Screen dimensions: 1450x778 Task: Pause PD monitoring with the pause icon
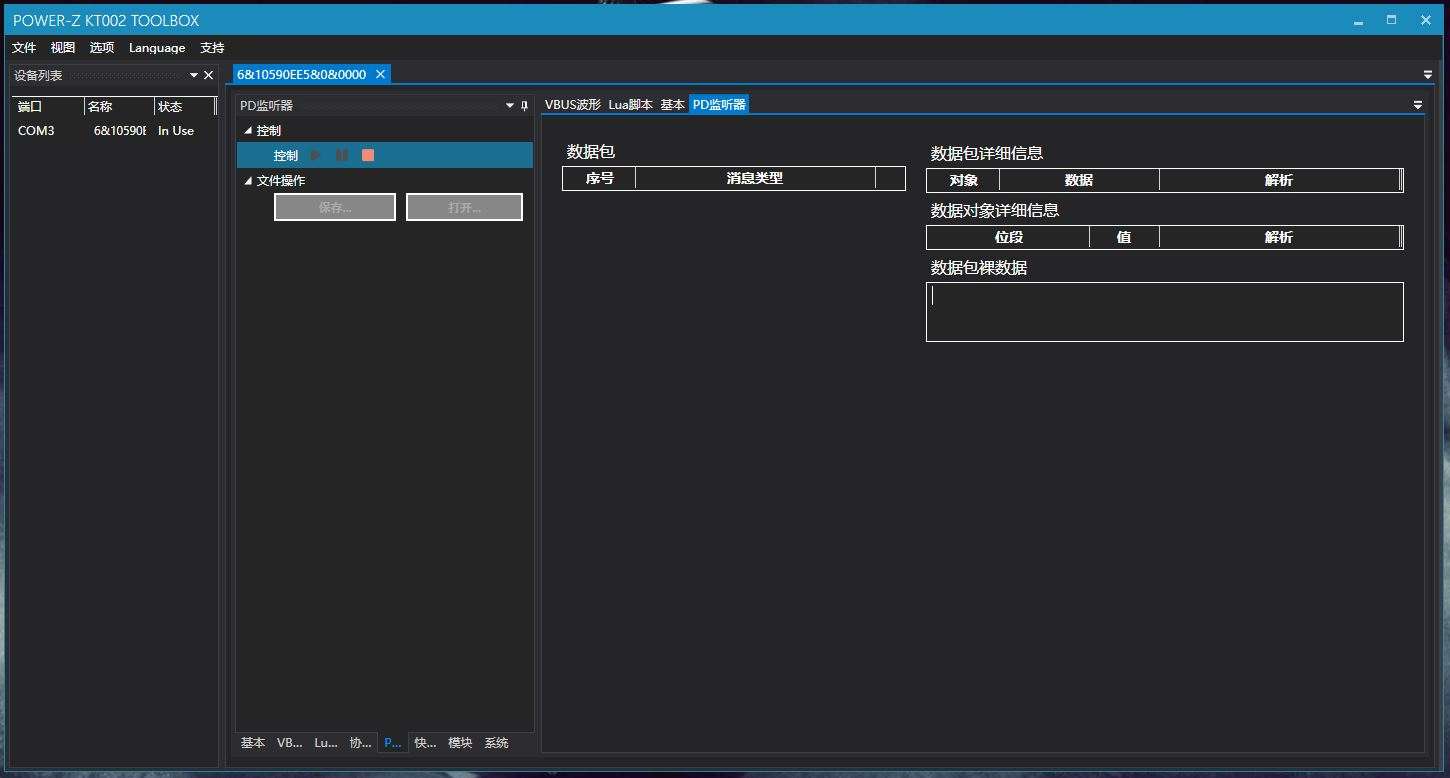click(x=342, y=155)
